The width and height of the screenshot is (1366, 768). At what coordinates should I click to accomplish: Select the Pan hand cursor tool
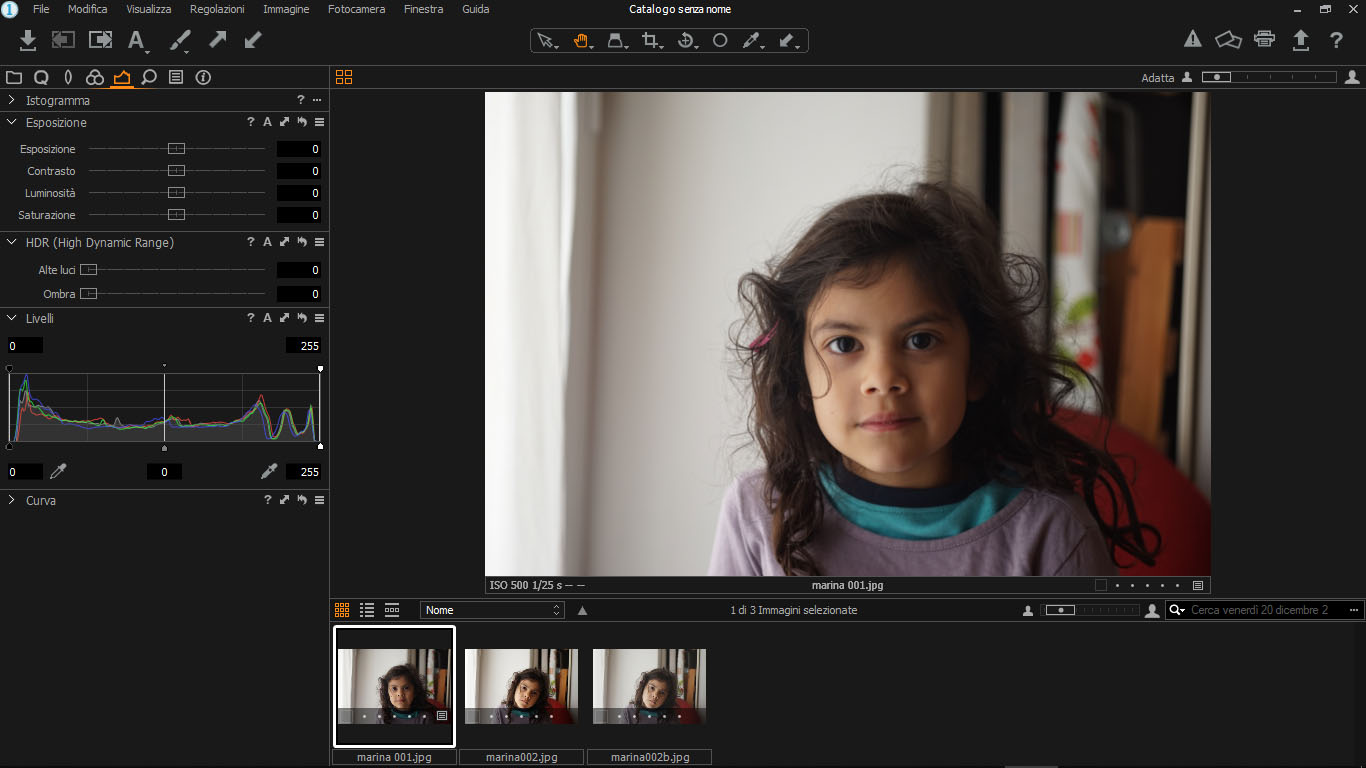pyautogui.click(x=581, y=40)
